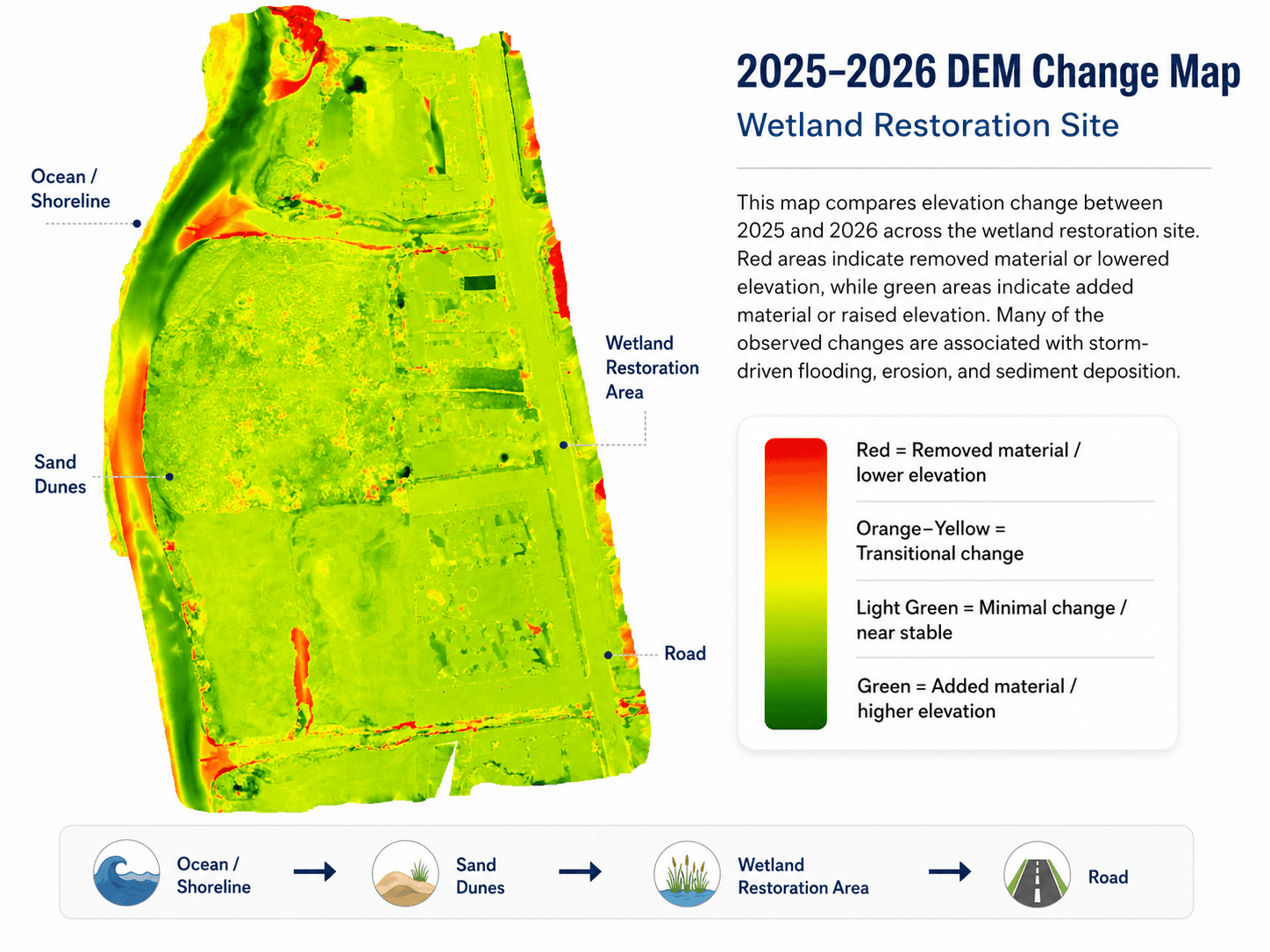1270x952 pixels.
Task: Click the Wetland Restoration Area callout dot
Action: tap(564, 445)
